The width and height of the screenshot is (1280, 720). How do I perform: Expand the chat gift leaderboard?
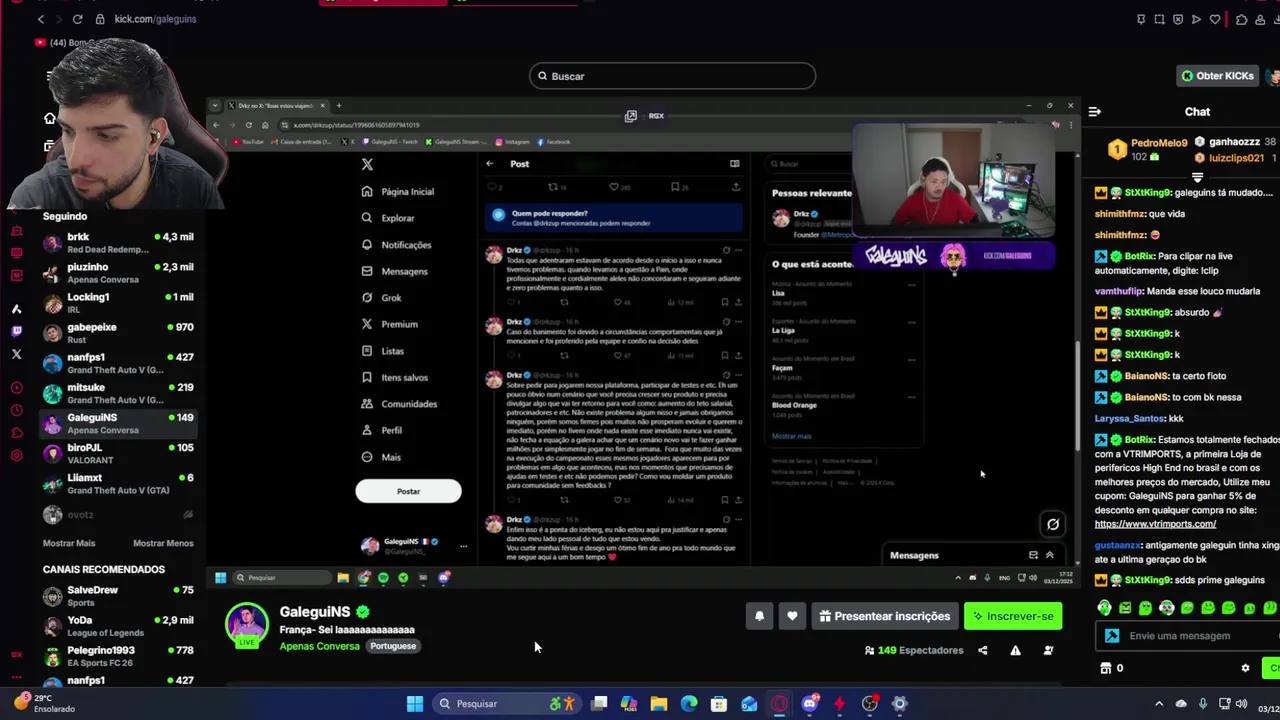(x=1197, y=177)
